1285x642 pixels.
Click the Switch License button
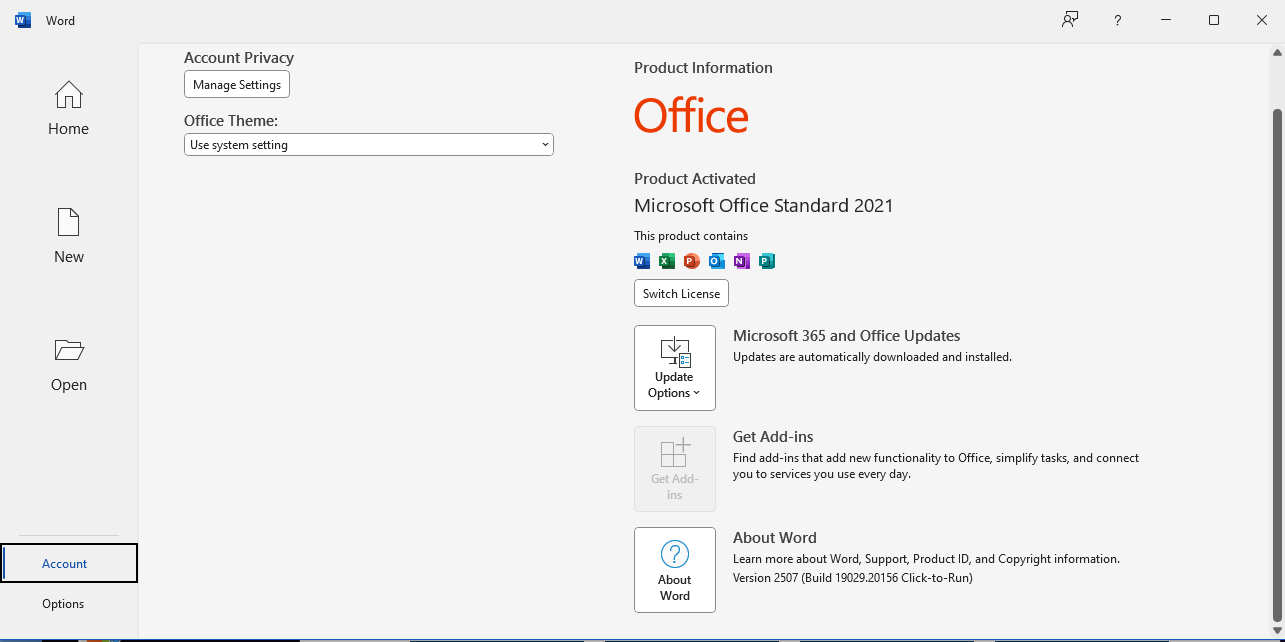(681, 293)
